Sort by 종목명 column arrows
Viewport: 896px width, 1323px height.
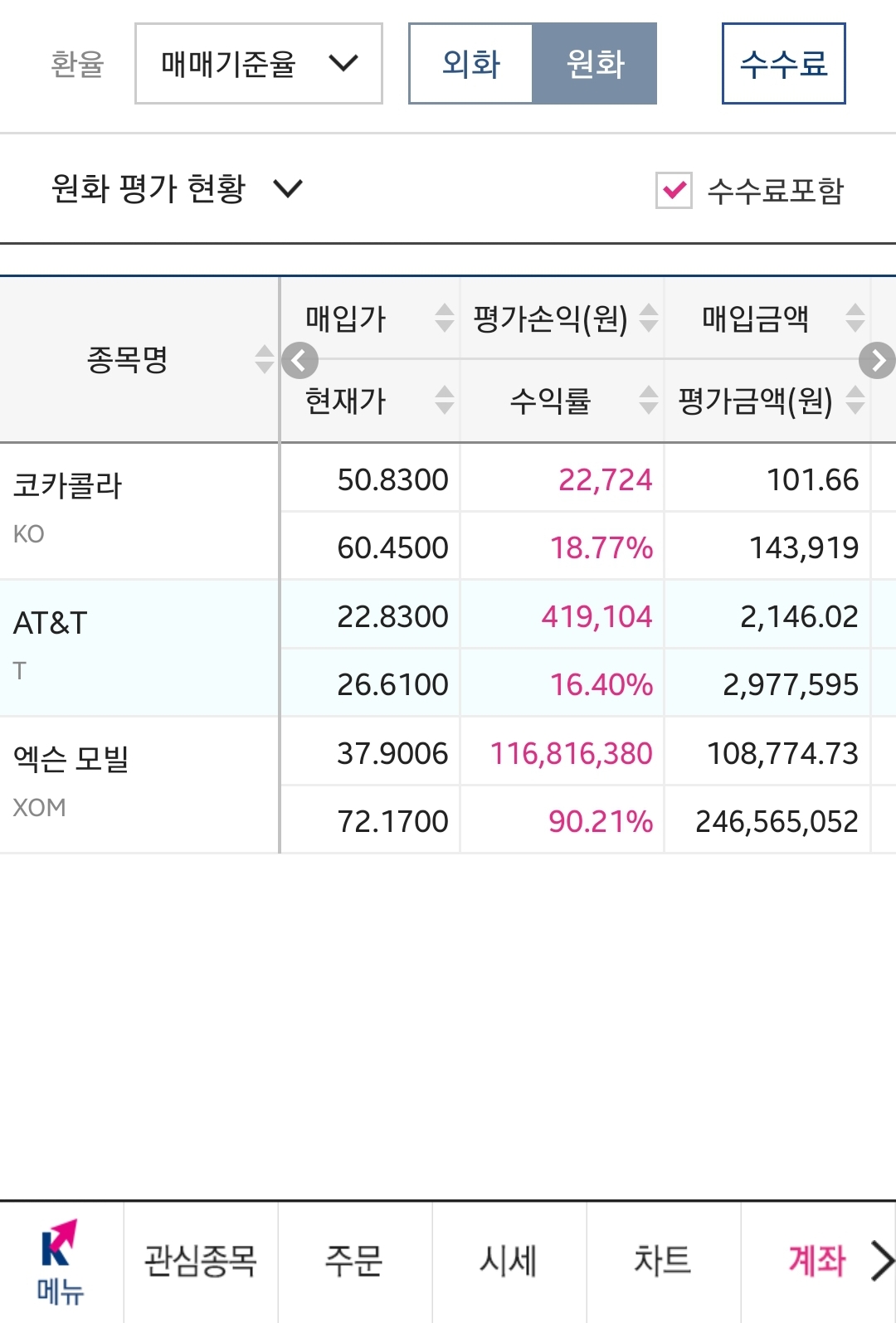tap(264, 359)
